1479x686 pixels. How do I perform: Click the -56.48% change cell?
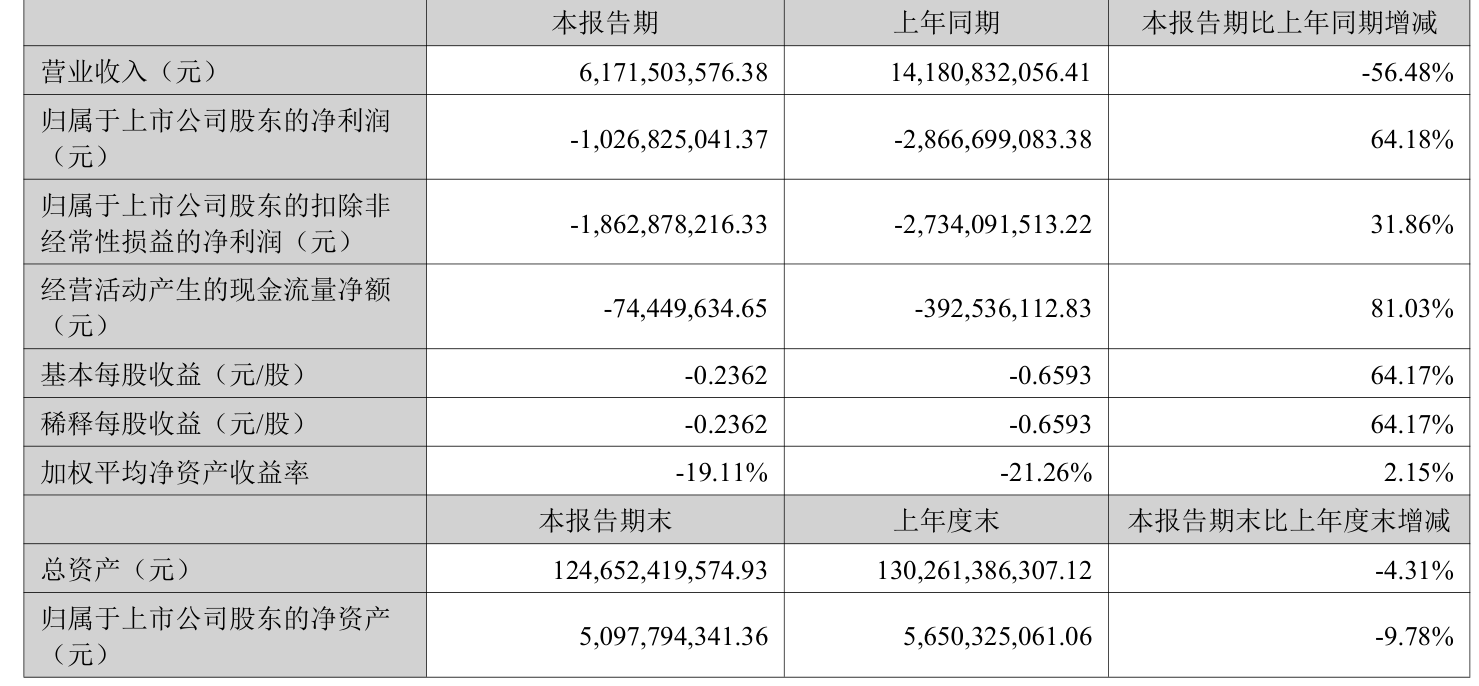1406,72
